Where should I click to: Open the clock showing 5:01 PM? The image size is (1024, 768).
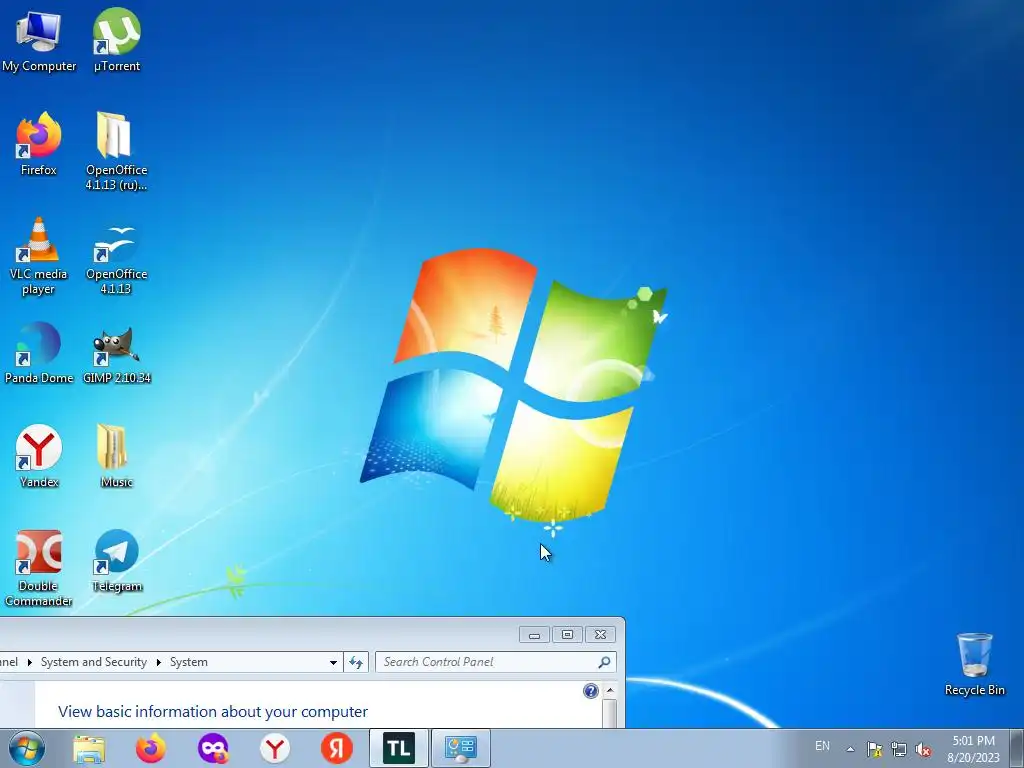(973, 749)
